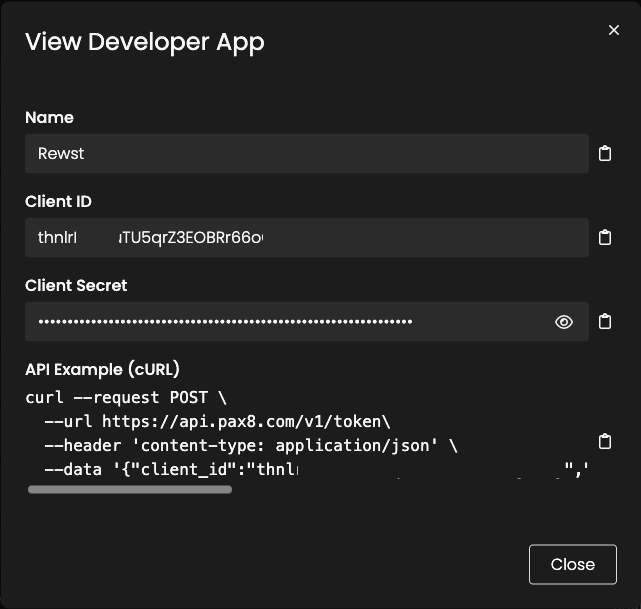Click the Client ID label
The height and width of the screenshot is (609, 641).
tap(58, 201)
